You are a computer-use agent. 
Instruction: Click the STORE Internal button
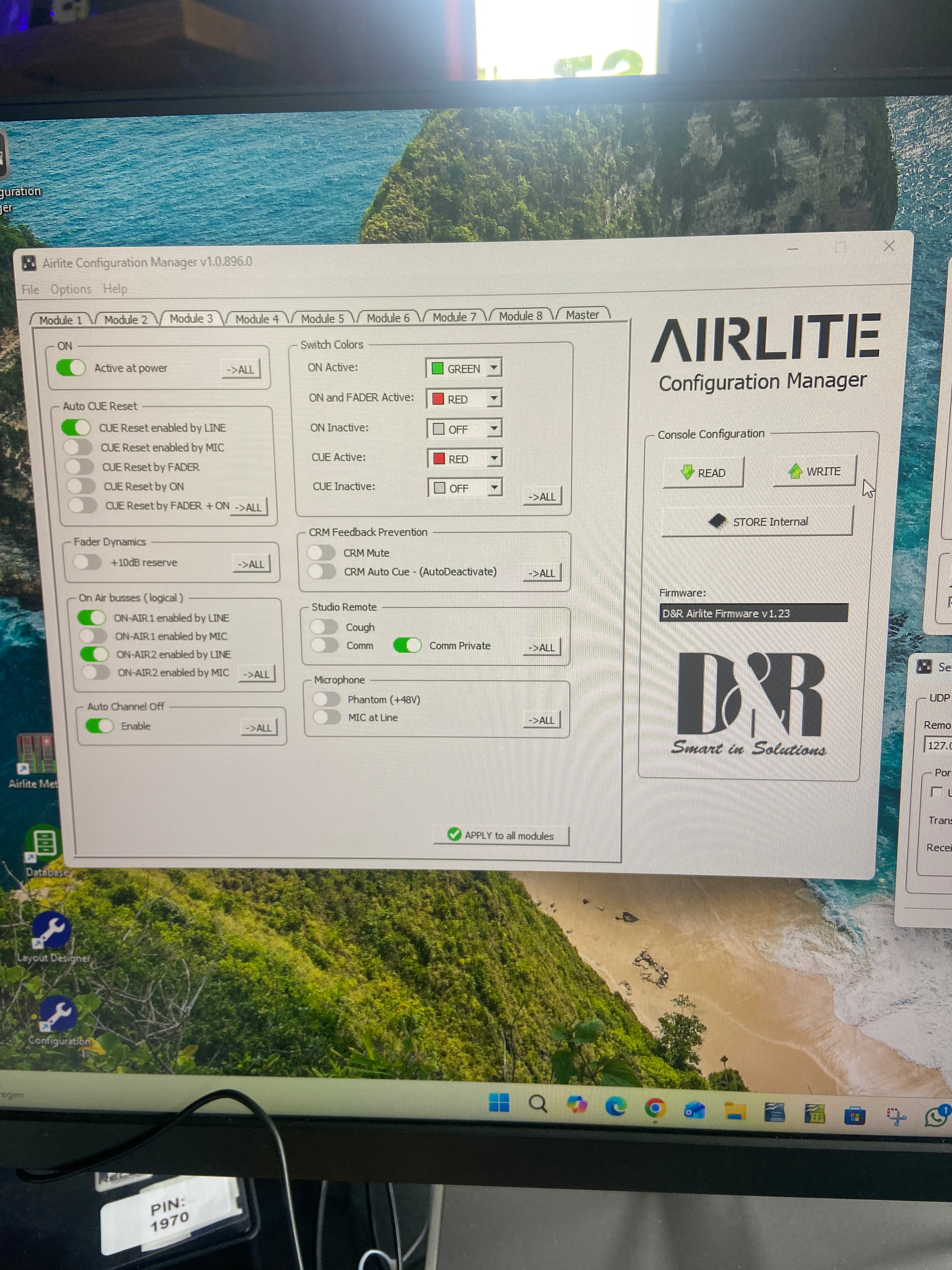tap(758, 521)
